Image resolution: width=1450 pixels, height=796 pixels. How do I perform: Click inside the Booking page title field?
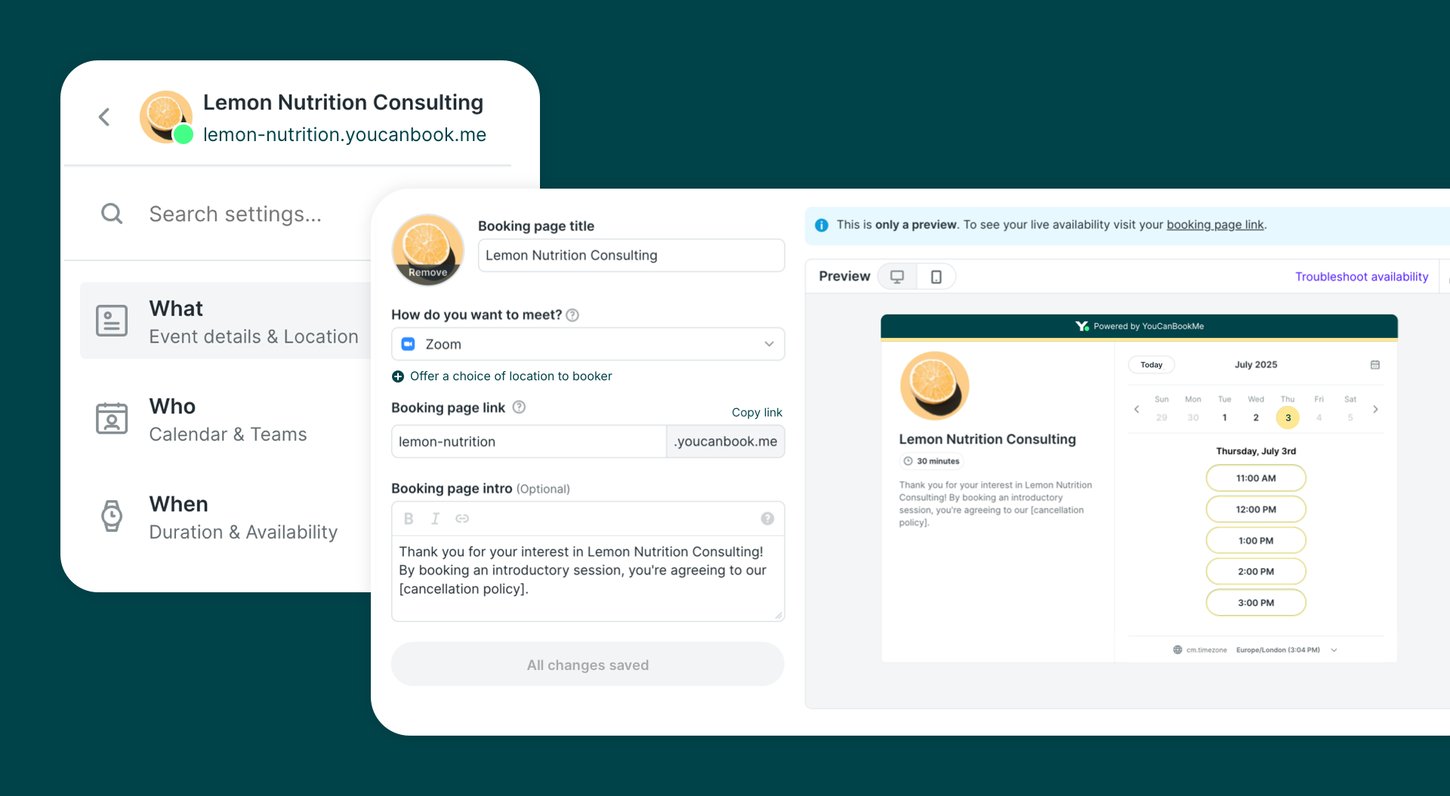pos(631,255)
